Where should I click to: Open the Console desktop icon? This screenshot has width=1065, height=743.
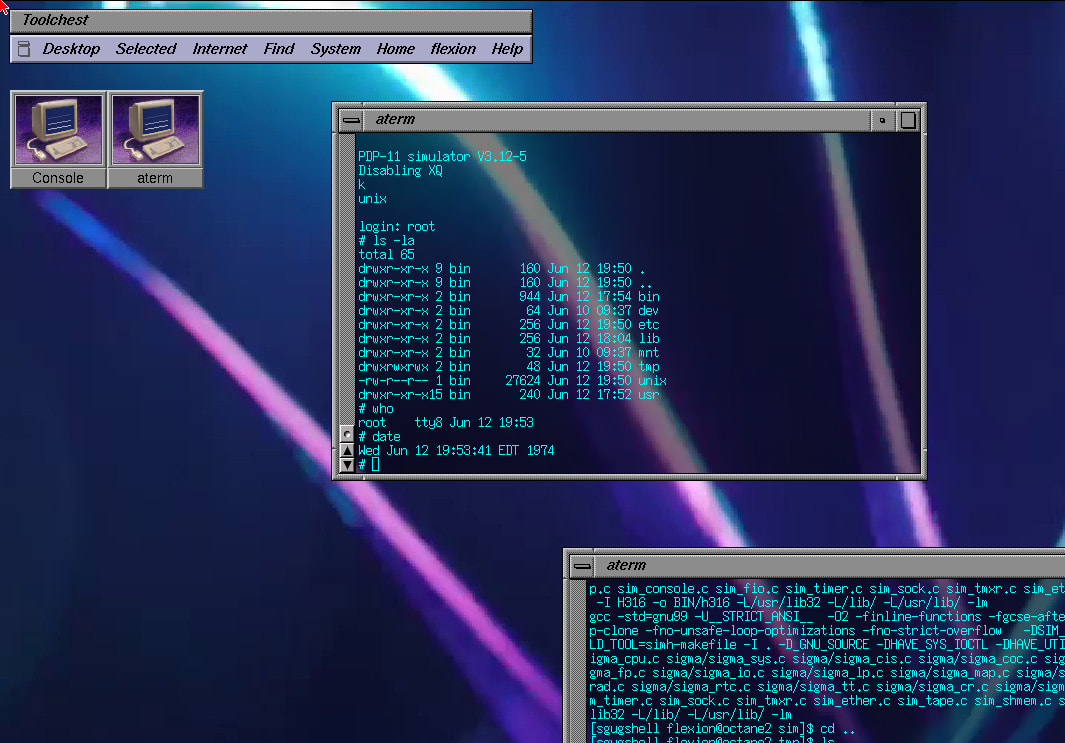[x=58, y=130]
